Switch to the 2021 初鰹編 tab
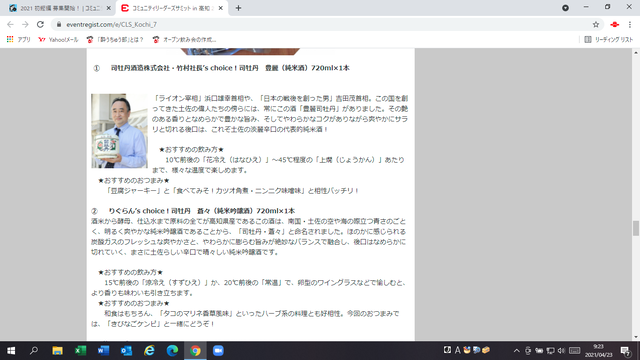The height and width of the screenshot is (360, 640). click(x=60, y=8)
